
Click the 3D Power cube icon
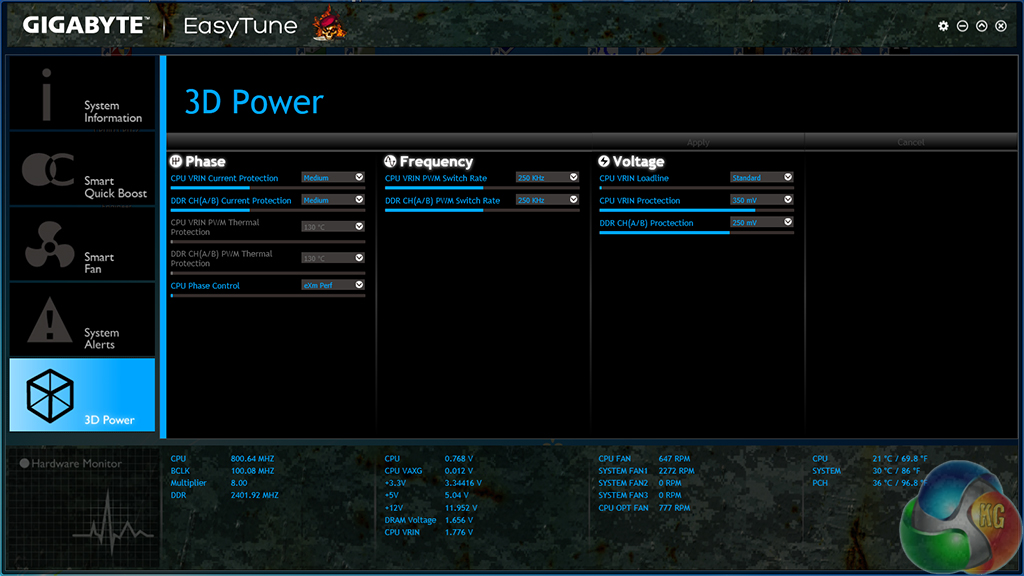coord(50,396)
